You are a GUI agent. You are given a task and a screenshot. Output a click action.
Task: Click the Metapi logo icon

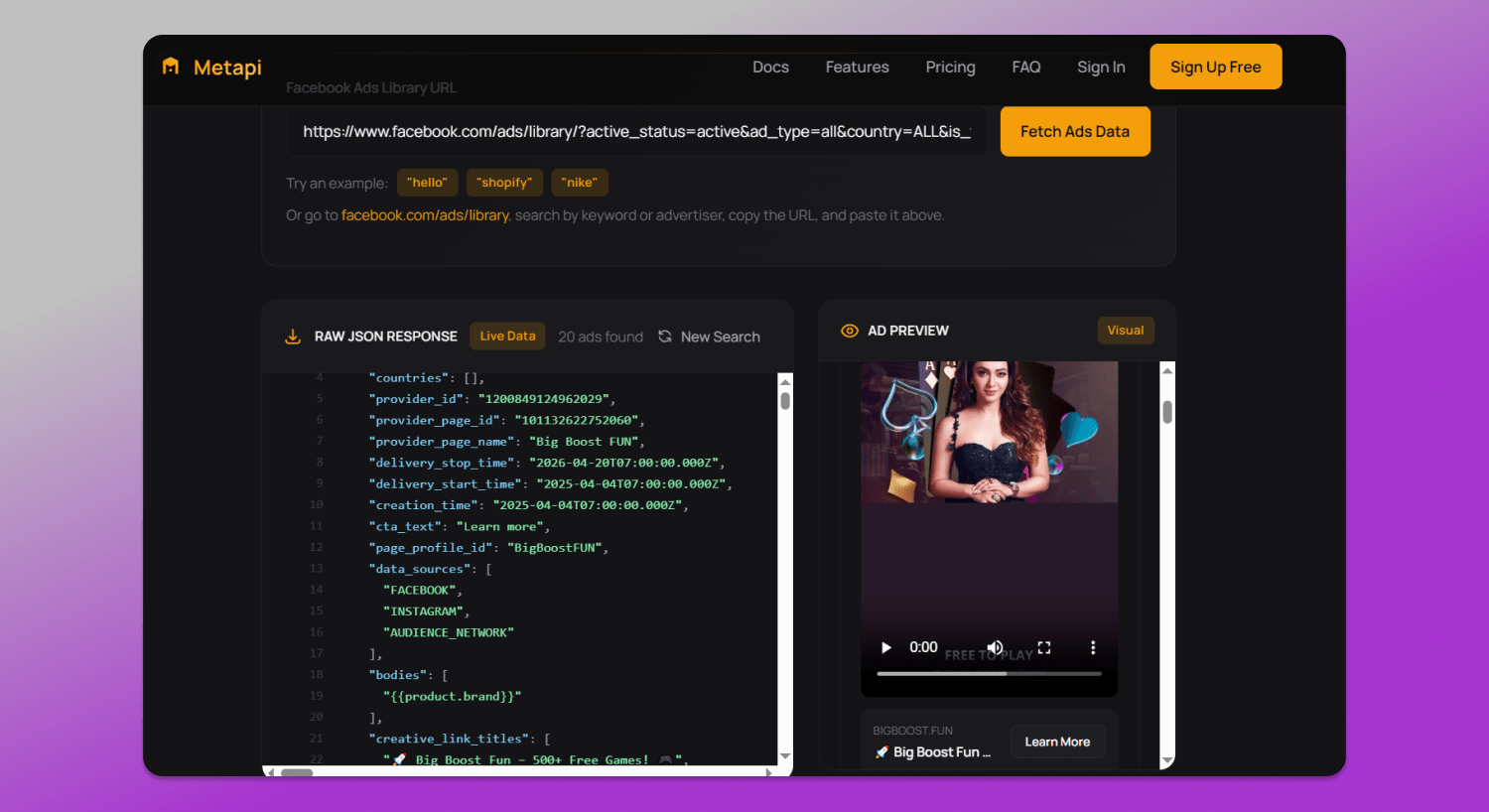click(x=171, y=67)
